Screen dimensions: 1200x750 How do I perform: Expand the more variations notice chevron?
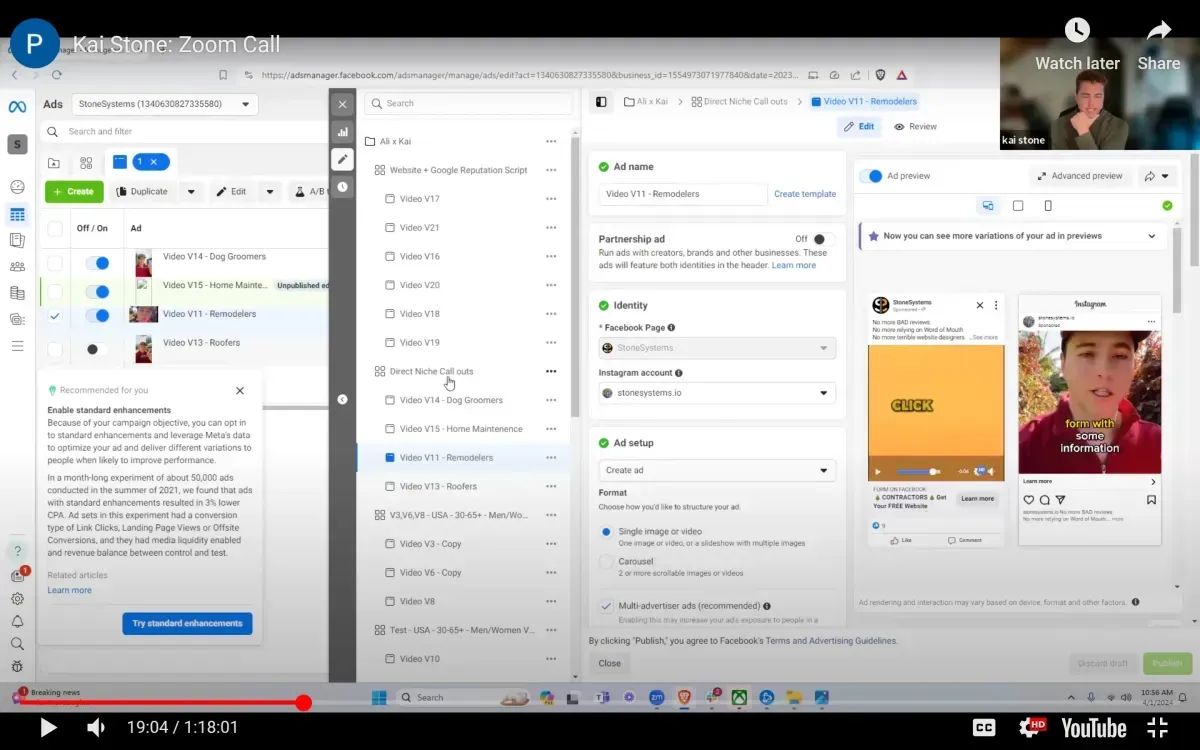tap(1152, 237)
